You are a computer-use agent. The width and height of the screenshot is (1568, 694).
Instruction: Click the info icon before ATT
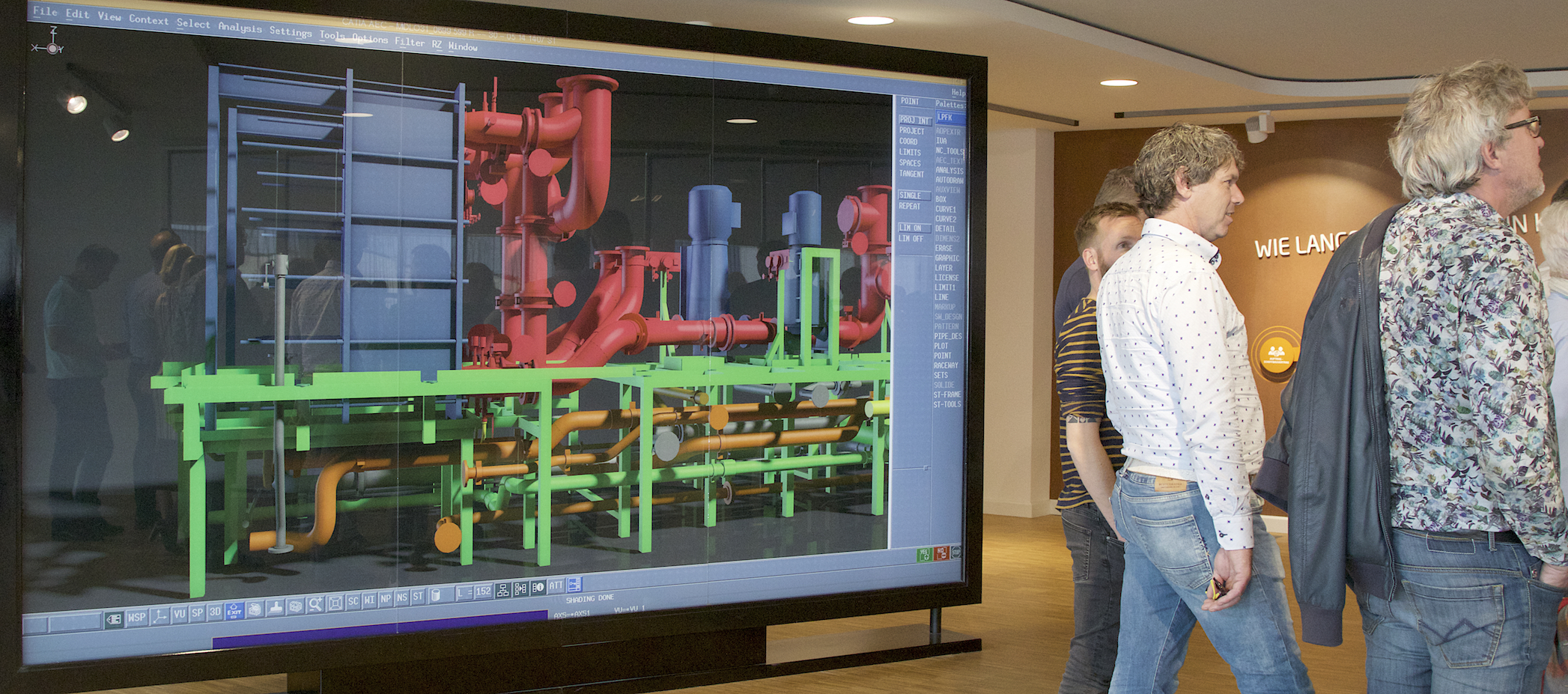click(x=538, y=588)
